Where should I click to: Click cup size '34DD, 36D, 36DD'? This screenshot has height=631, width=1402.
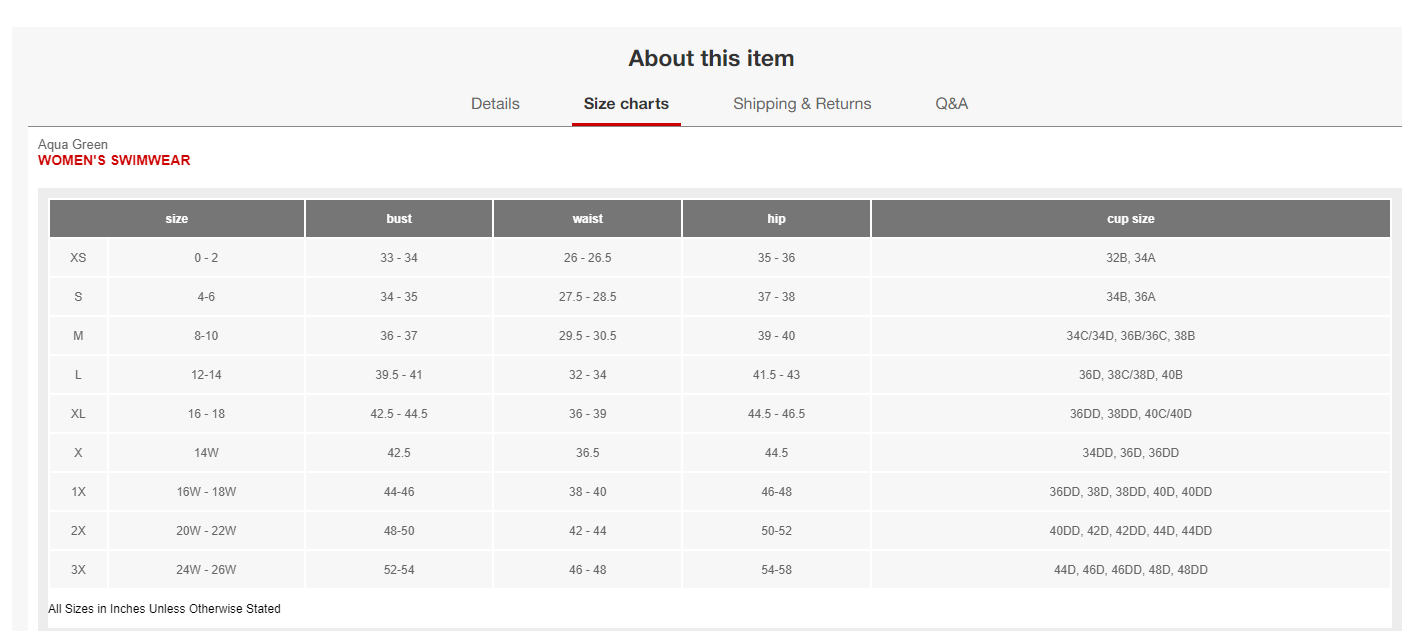click(x=1131, y=453)
